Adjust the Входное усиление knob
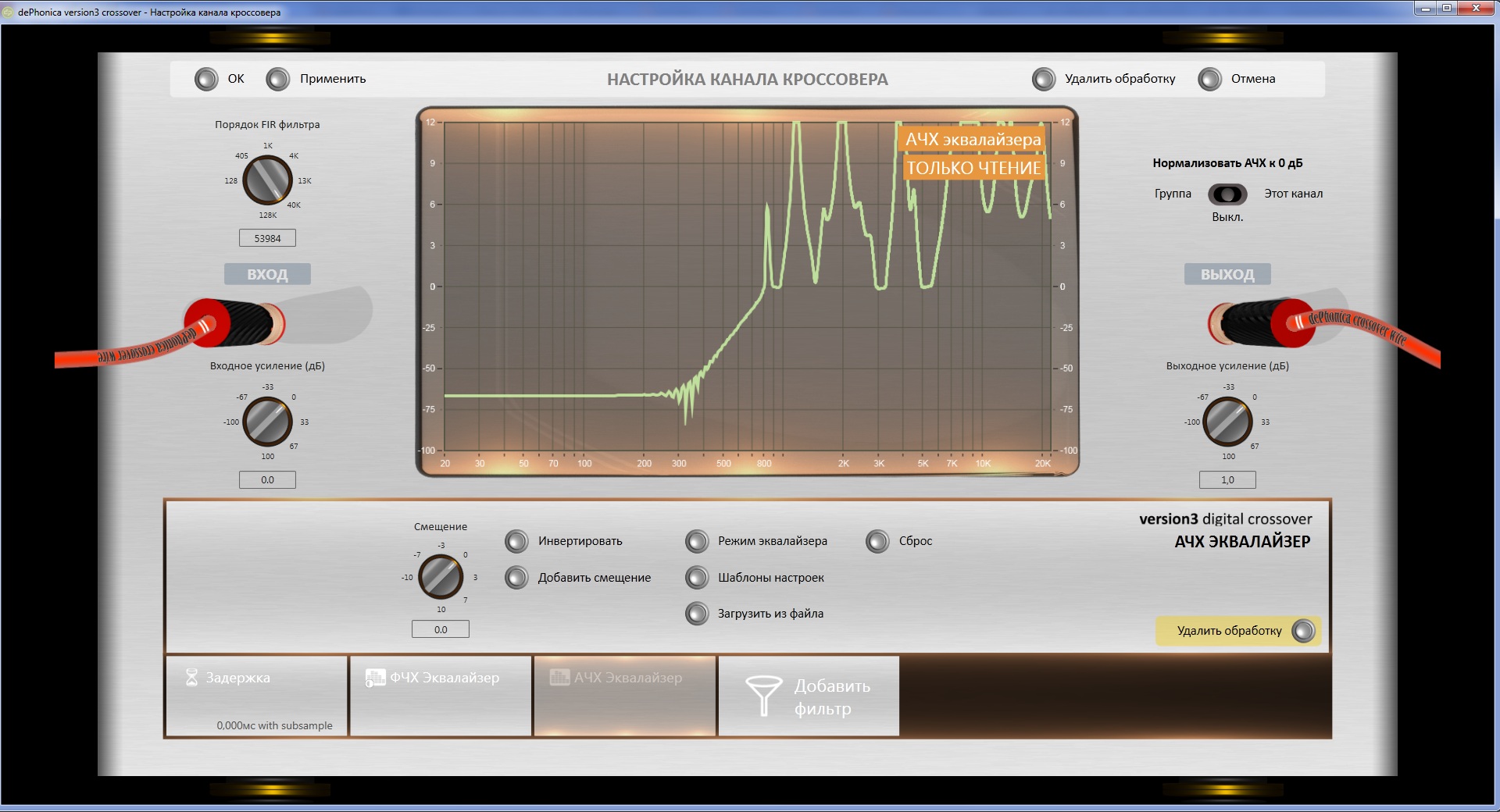1500x812 pixels. [268, 422]
